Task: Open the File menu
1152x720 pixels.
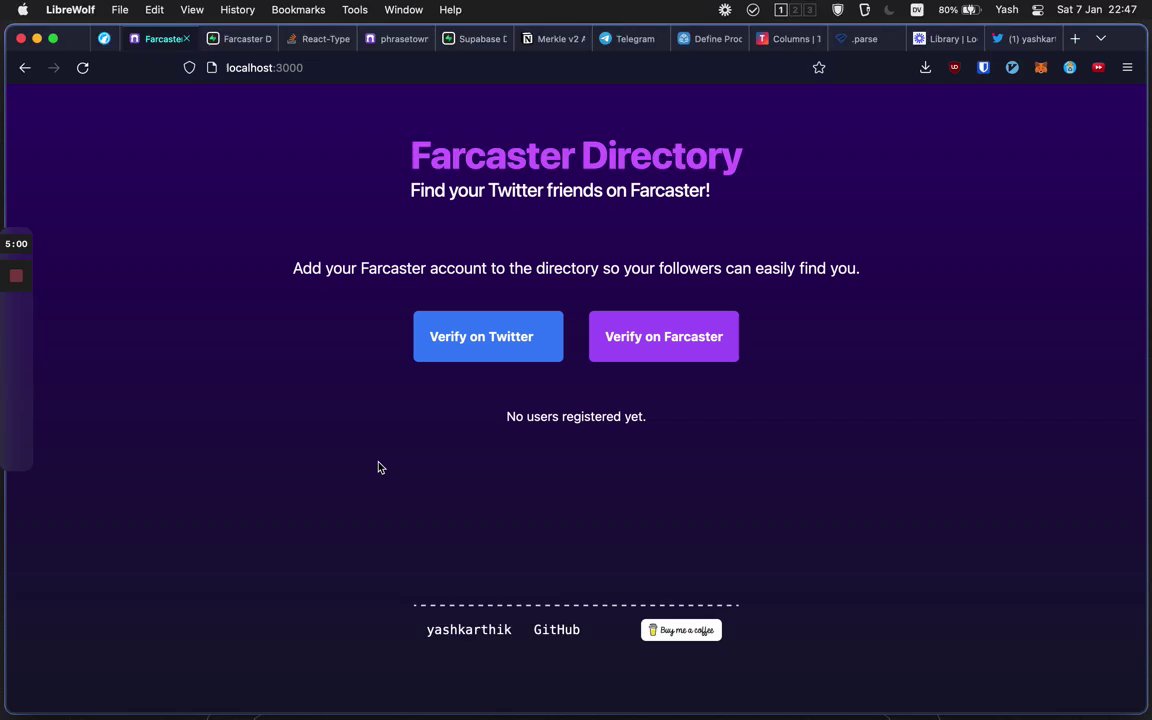Action: 120,10
